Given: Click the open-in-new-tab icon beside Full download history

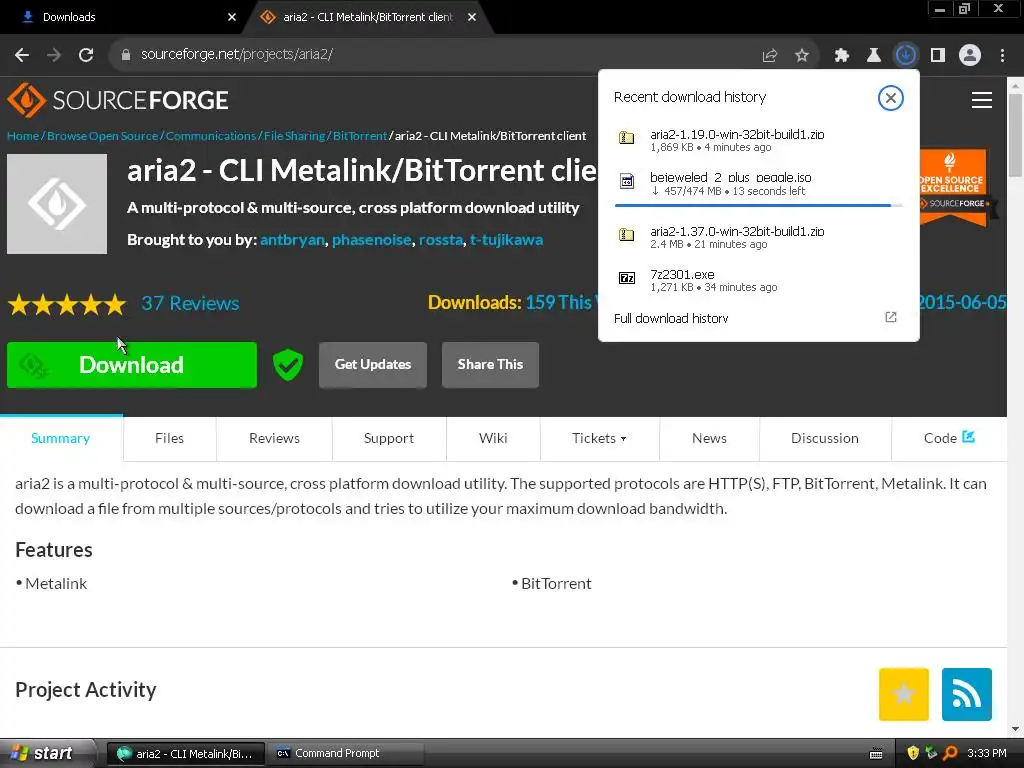Looking at the screenshot, I should (890, 317).
